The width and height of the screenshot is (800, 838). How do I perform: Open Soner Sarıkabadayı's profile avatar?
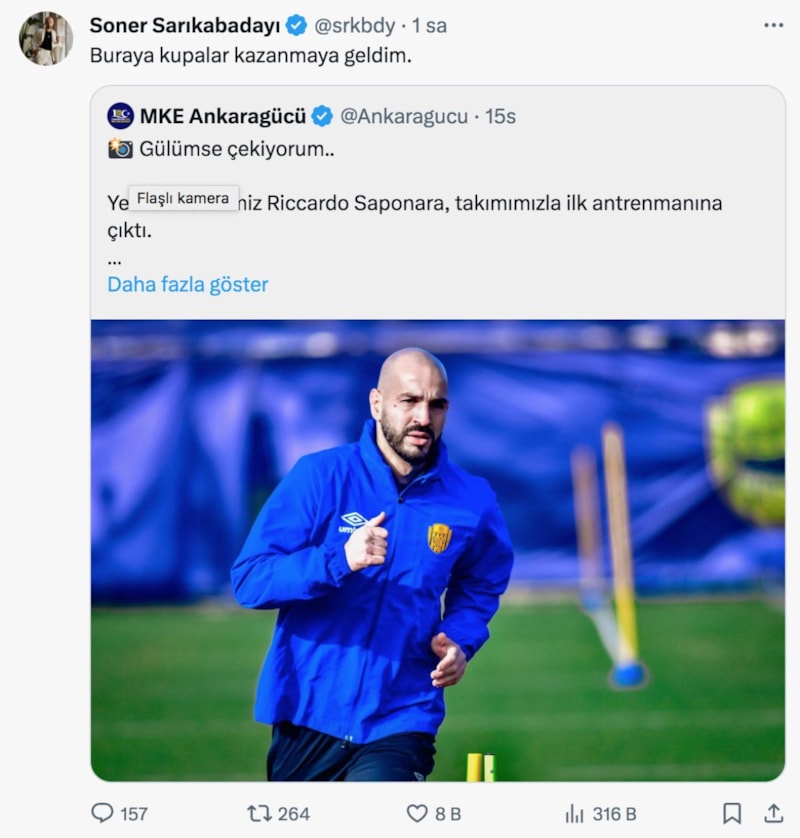(x=45, y=39)
